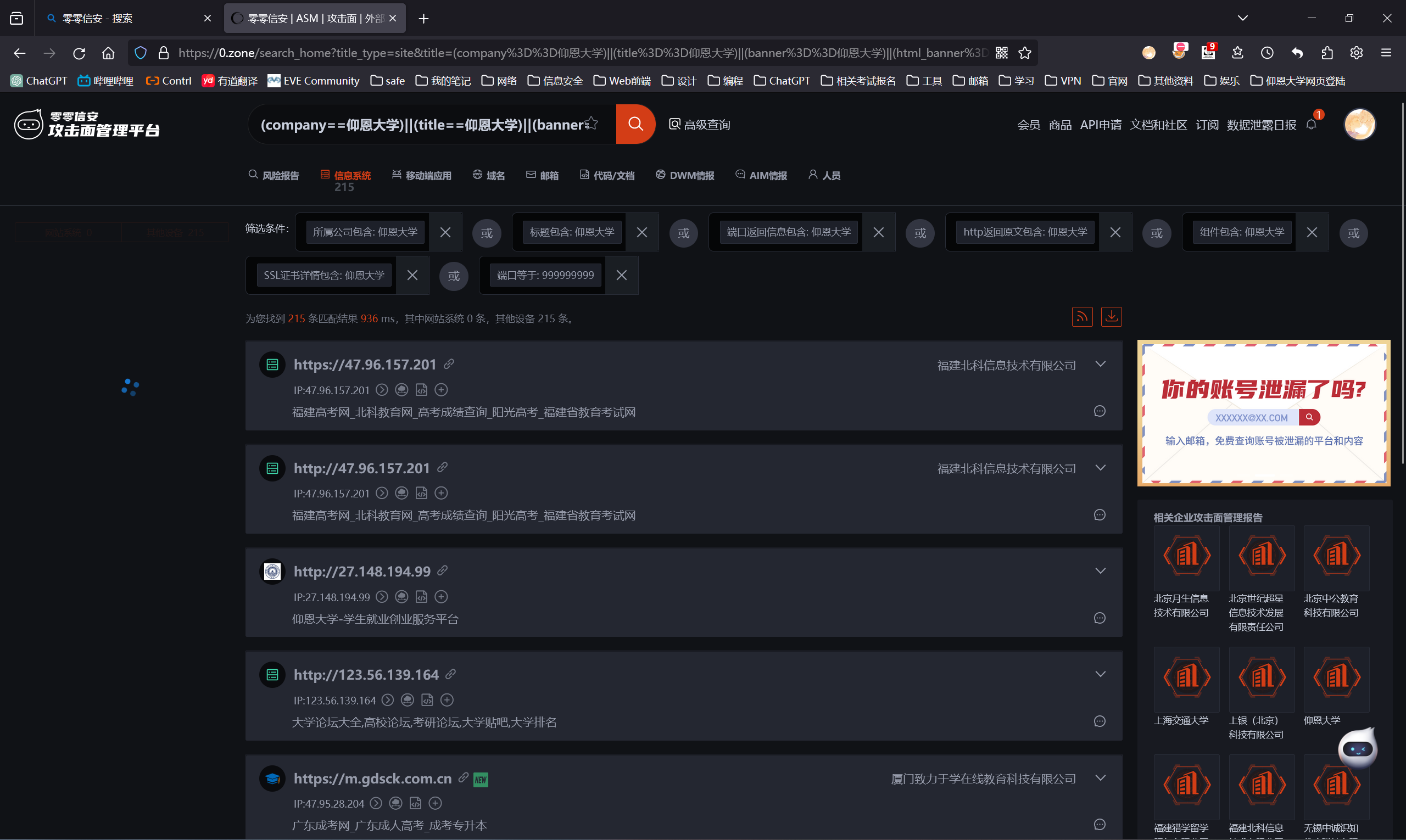The image size is (1406, 840).
Task: Click comment icon on https://47.96.157.201 row
Action: 1099,411
